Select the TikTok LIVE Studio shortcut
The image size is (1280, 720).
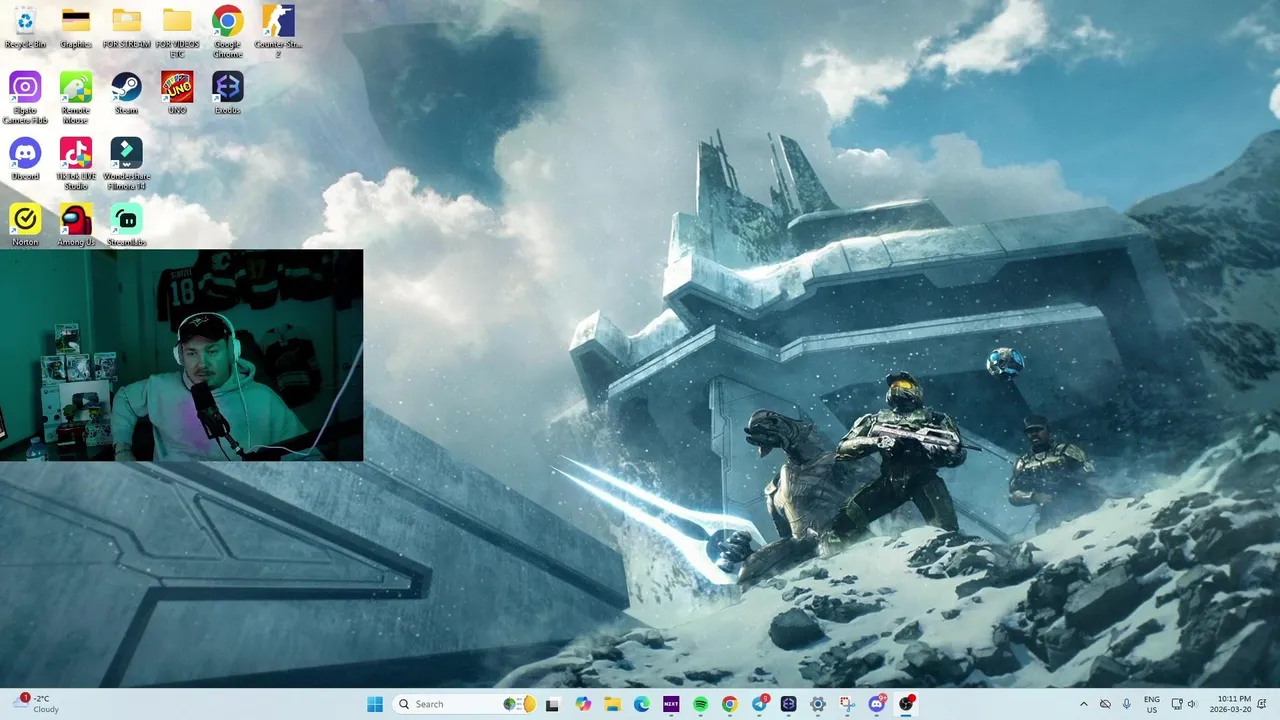(x=75, y=164)
